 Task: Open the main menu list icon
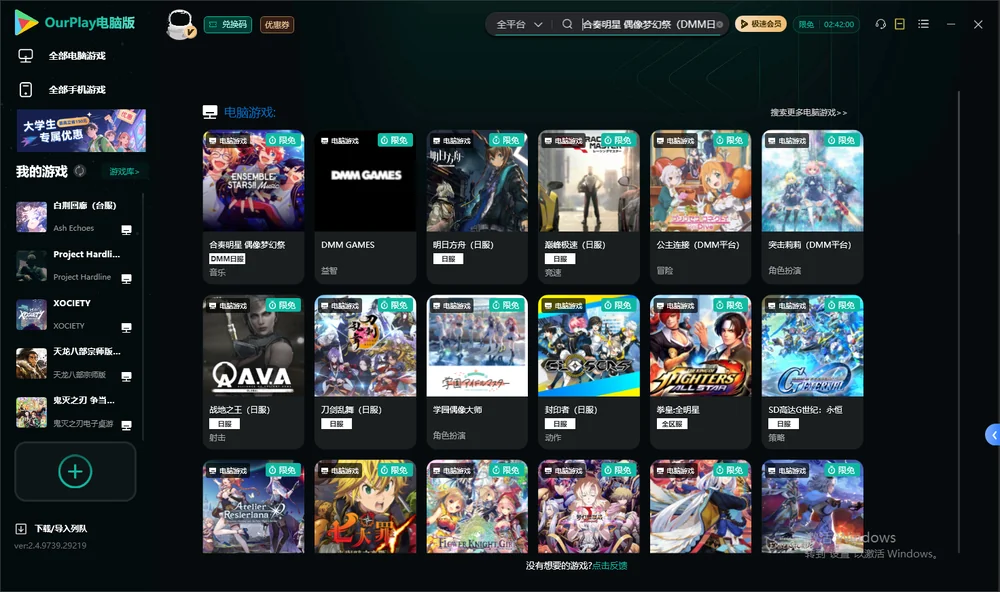[923, 24]
